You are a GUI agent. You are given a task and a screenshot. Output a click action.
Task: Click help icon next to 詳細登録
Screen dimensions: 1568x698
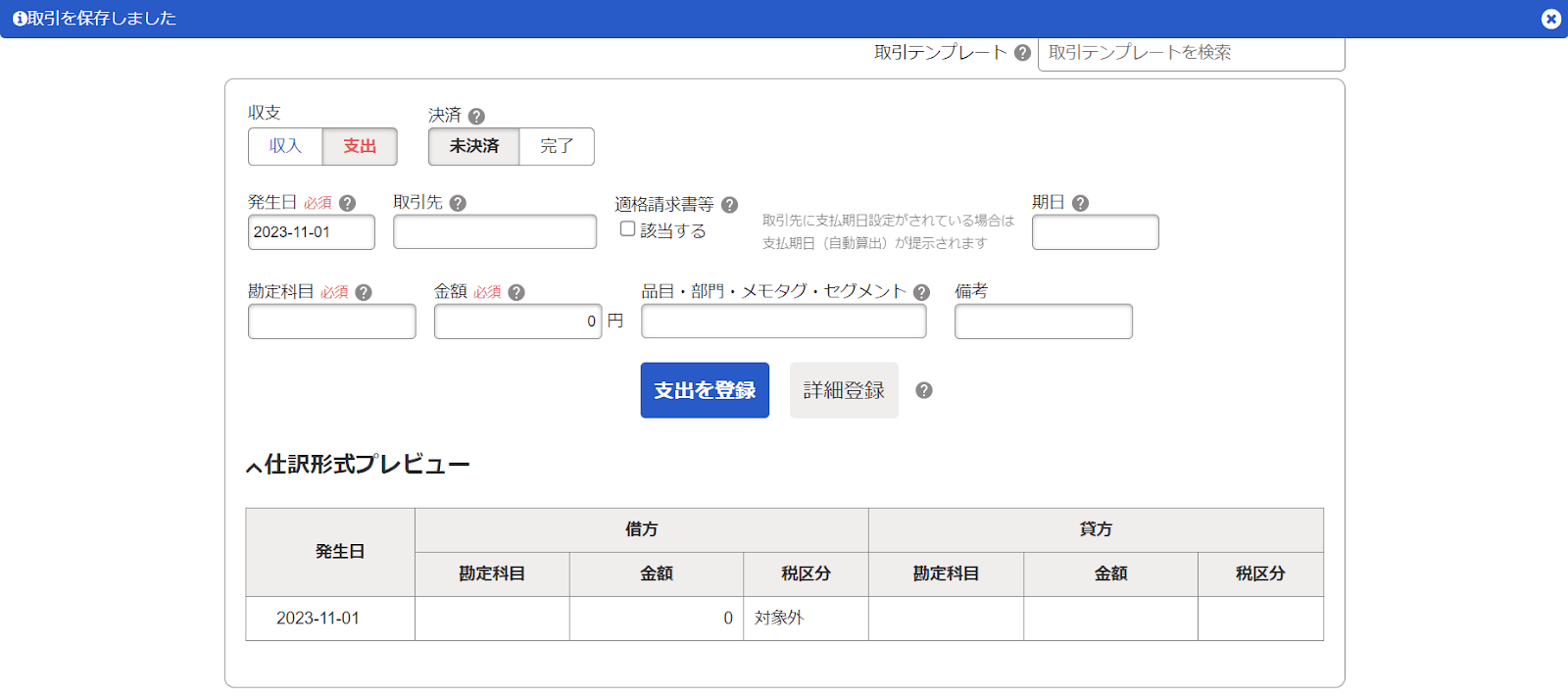coord(924,390)
